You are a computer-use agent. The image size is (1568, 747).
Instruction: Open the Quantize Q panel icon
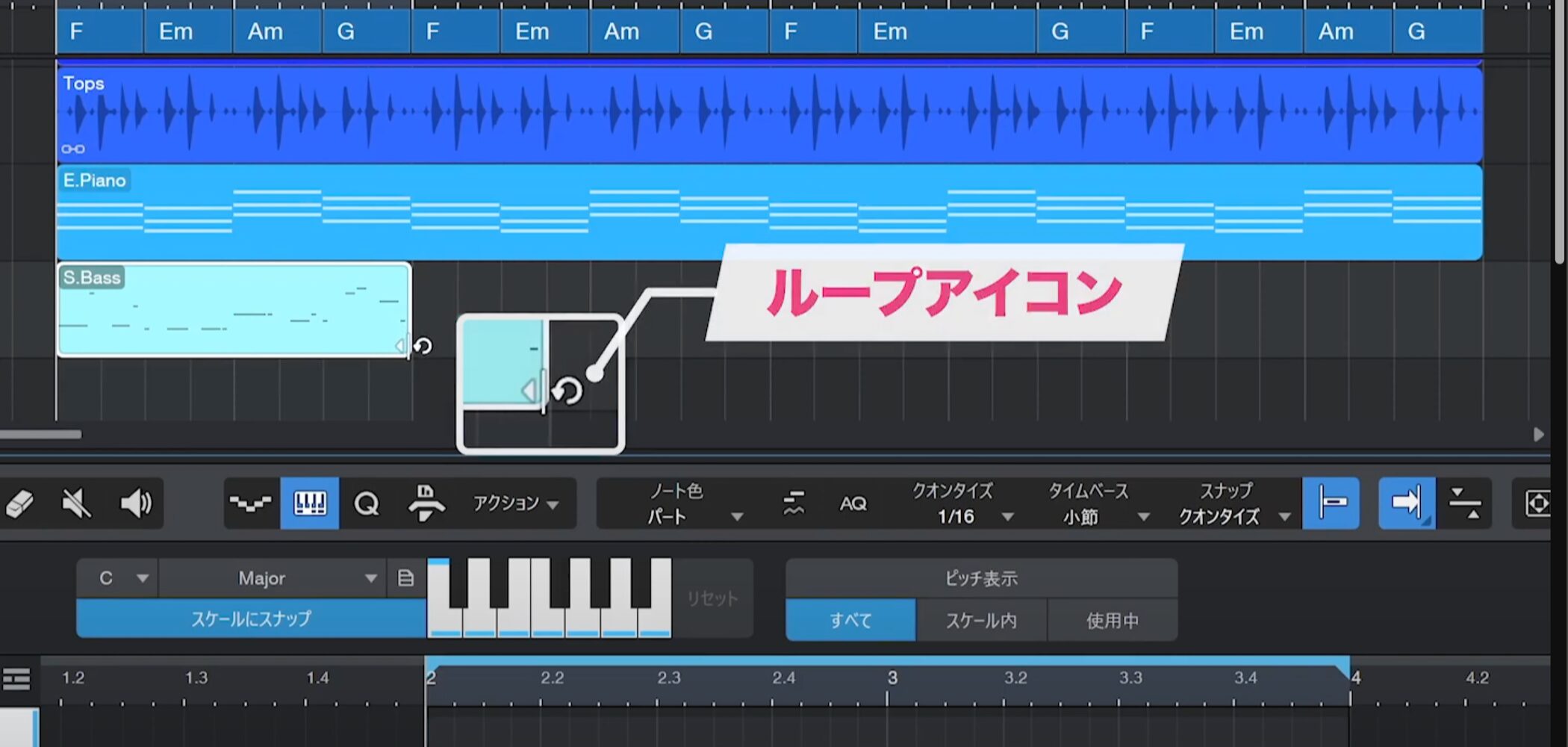[x=367, y=503]
